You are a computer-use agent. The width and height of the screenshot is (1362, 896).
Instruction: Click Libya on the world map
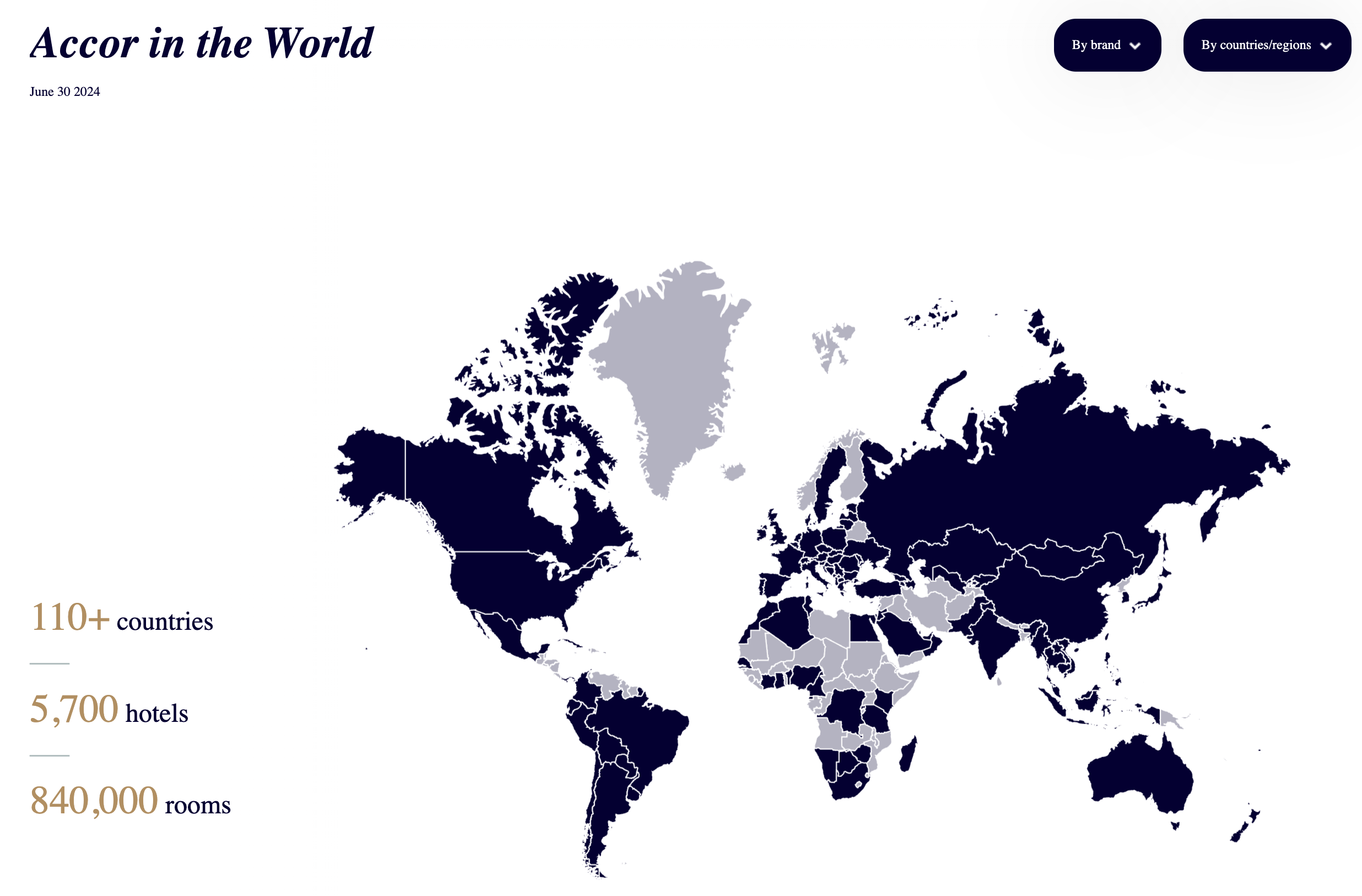click(830, 627)
